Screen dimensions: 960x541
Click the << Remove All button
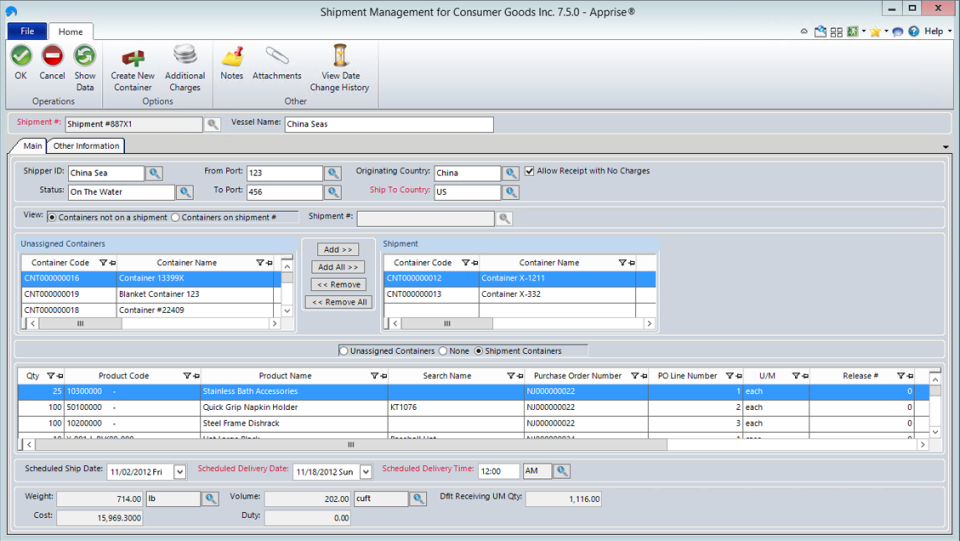[x=339, y=302]
